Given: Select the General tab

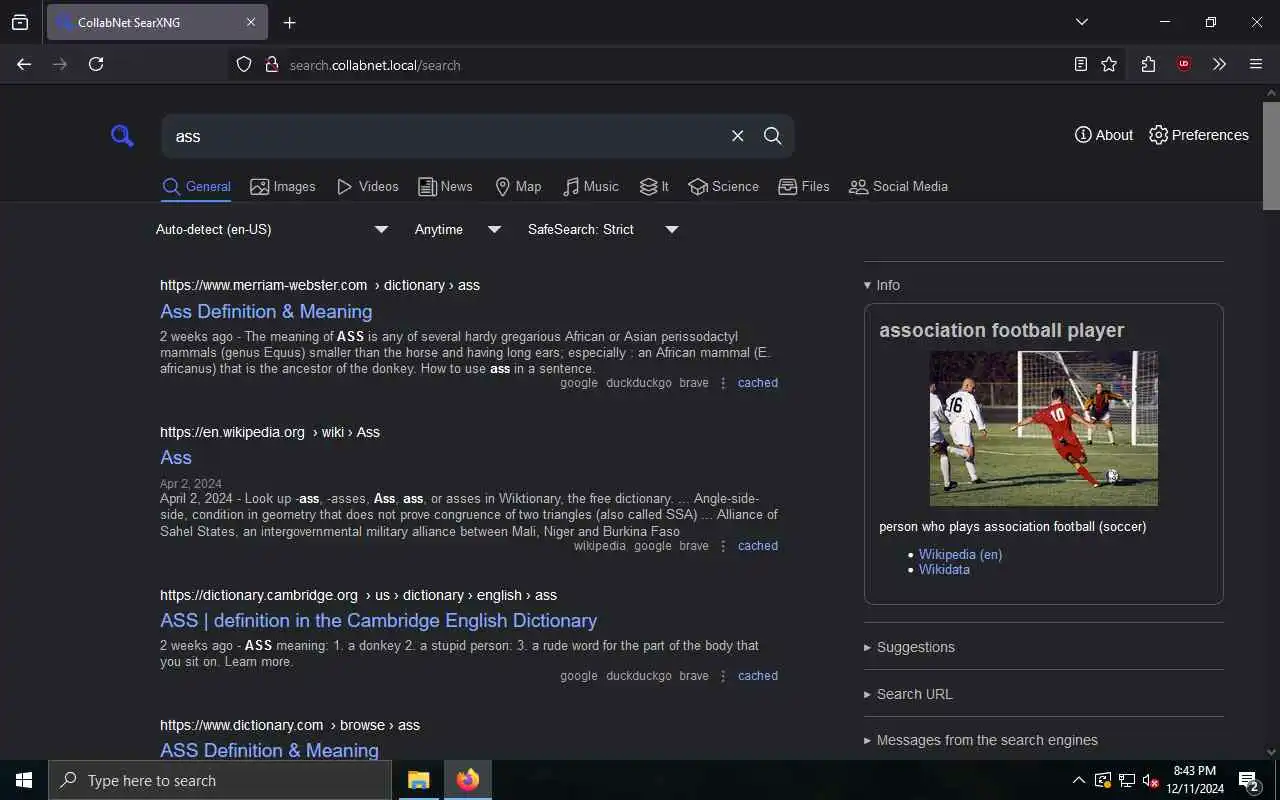Looking at the screenshot, I should 197,187.
